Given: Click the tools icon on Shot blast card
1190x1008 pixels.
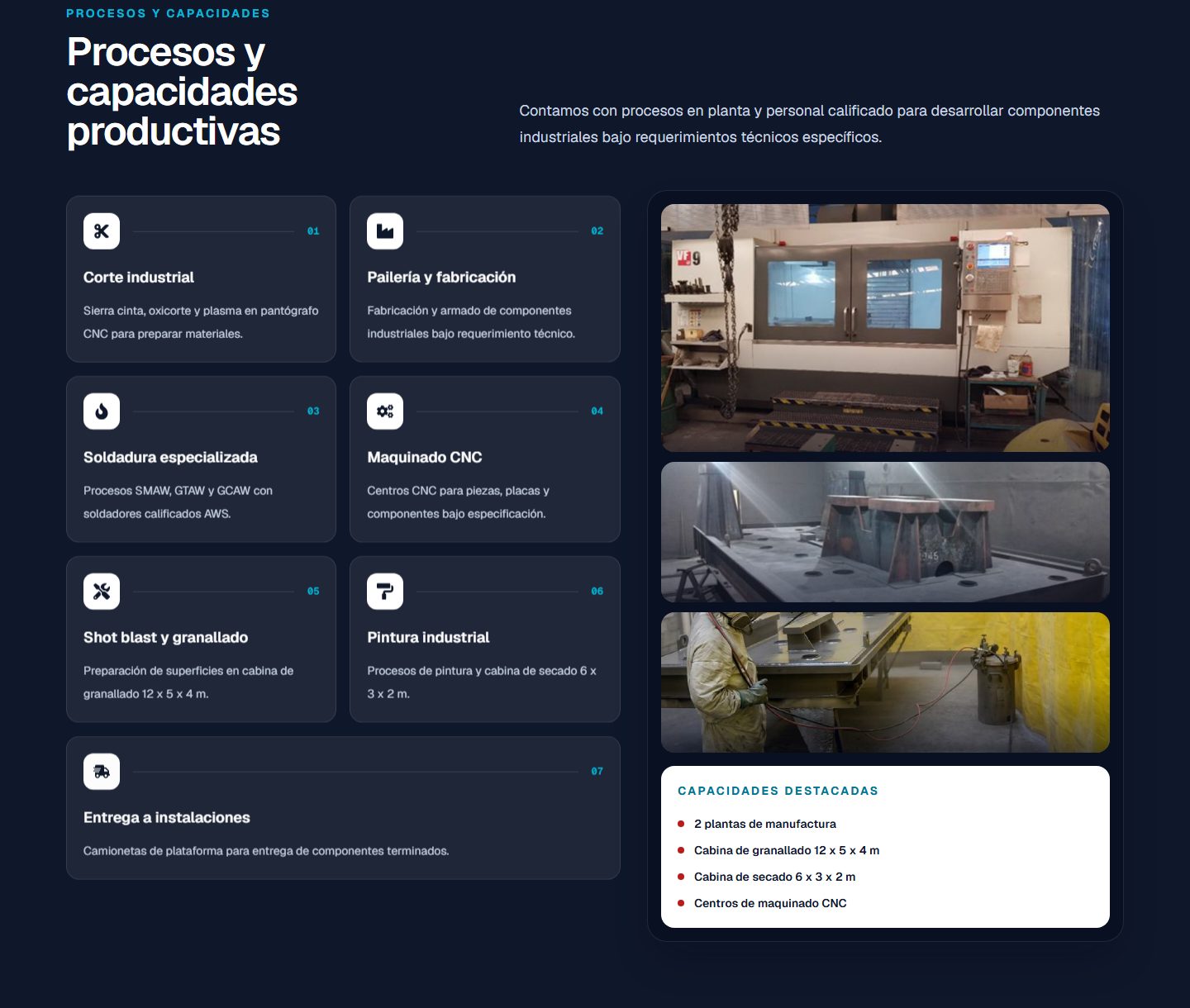Looking at the screenshot, I should pyautogui.click(x=102, y=592).
